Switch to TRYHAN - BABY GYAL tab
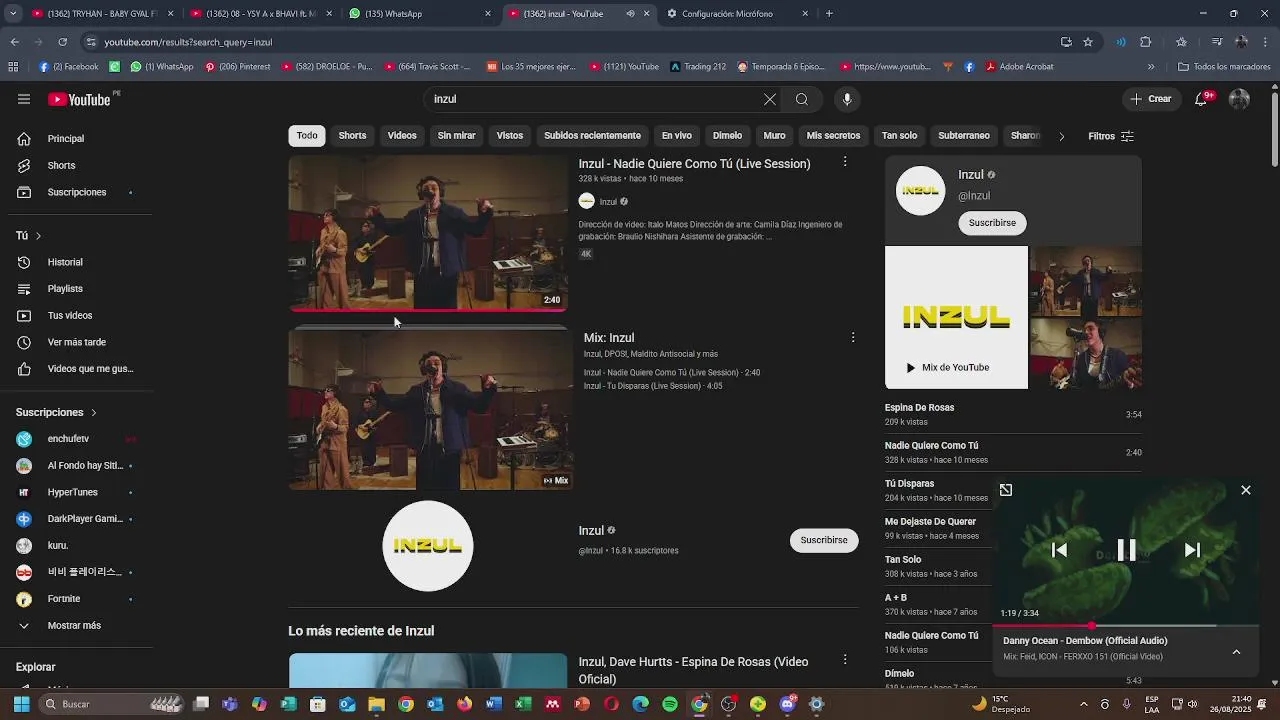1280x720 pixels. pyautogui.click(x=102, y=14)
